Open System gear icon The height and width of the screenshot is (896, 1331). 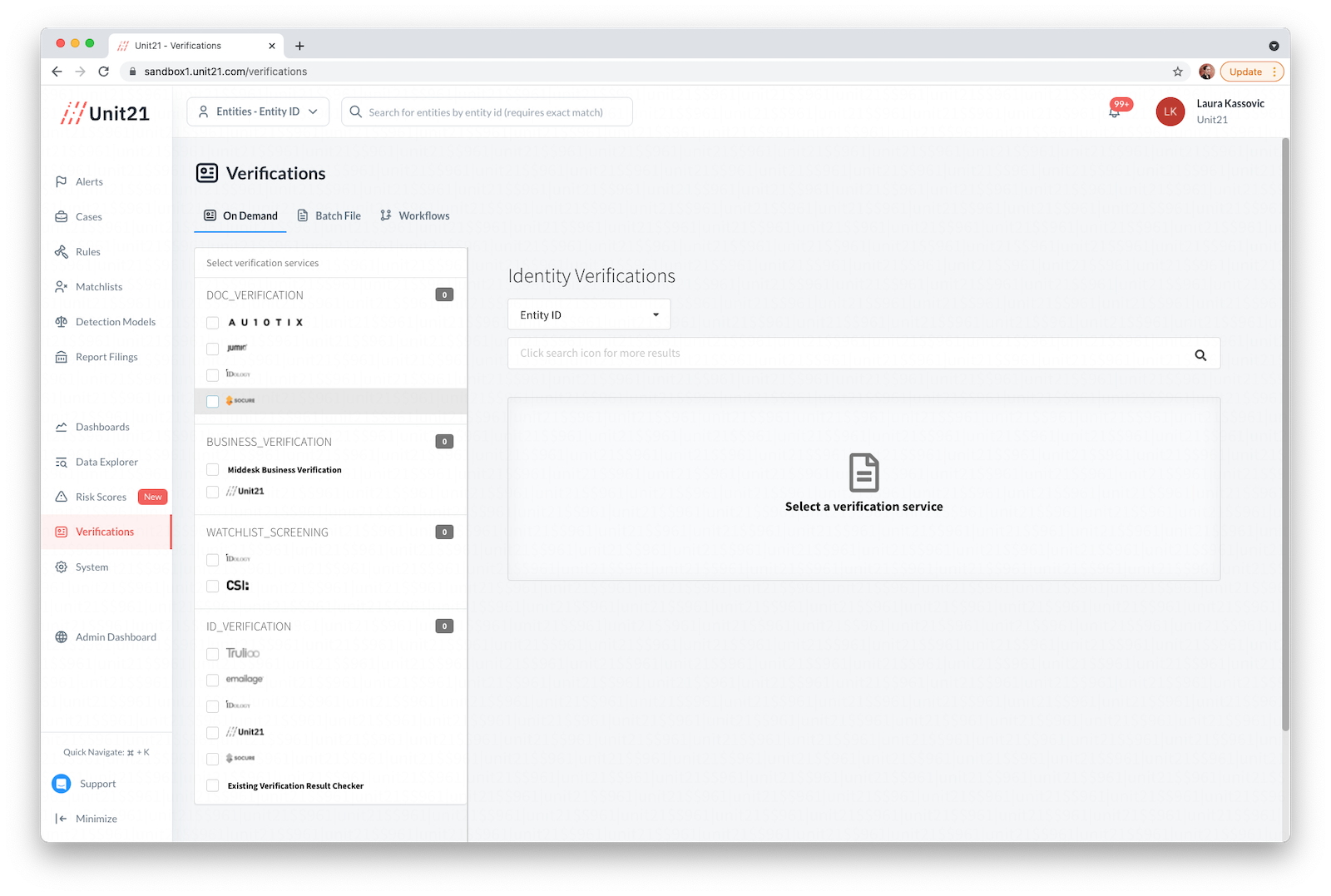coord(62,567)
